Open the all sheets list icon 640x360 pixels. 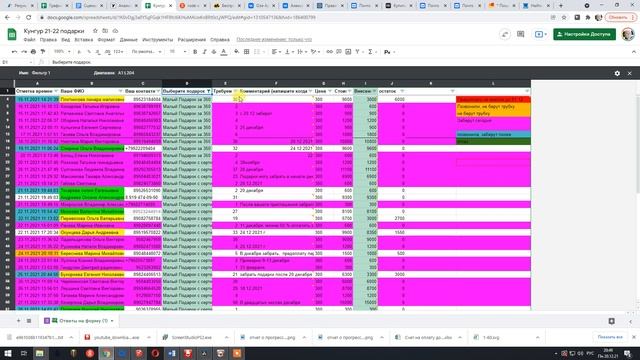[x=29, y=321]
